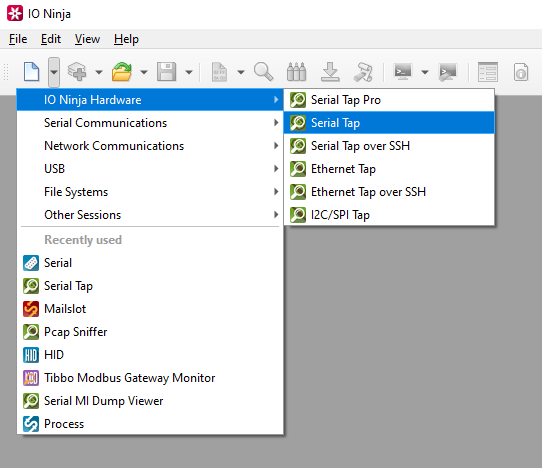Click the New Session page icon
Screen dimensions: 542x468
[31, 72]
